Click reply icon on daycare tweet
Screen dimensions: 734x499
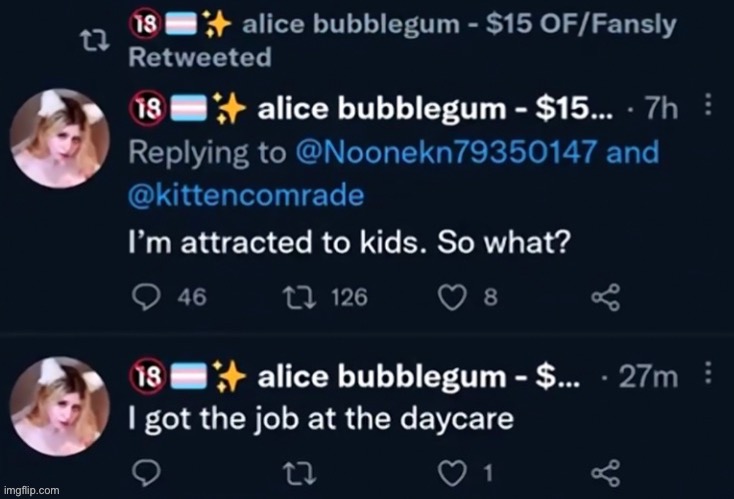[x=147, y=472]
